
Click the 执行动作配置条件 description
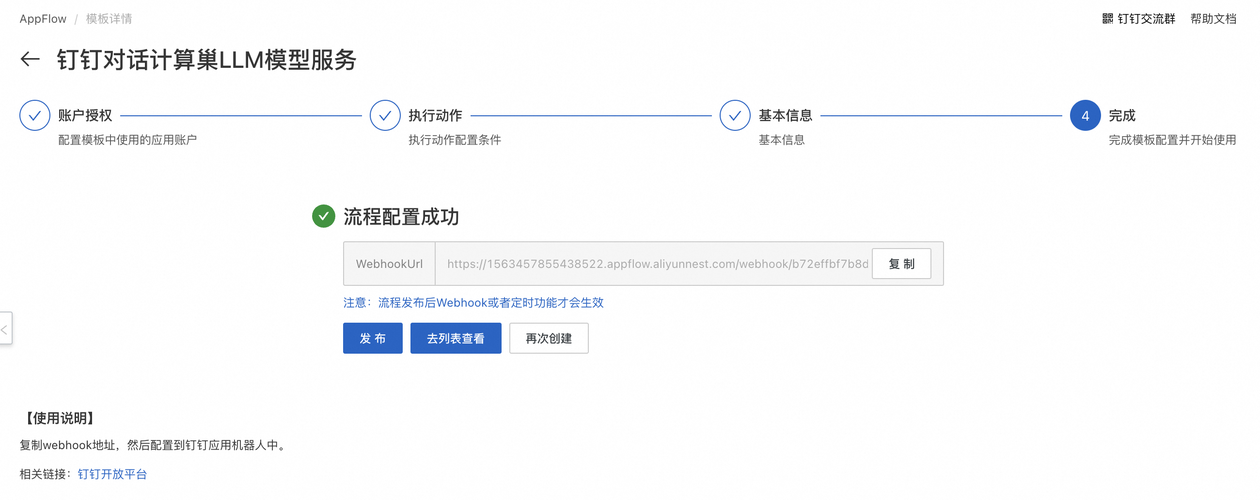point(454,140)
